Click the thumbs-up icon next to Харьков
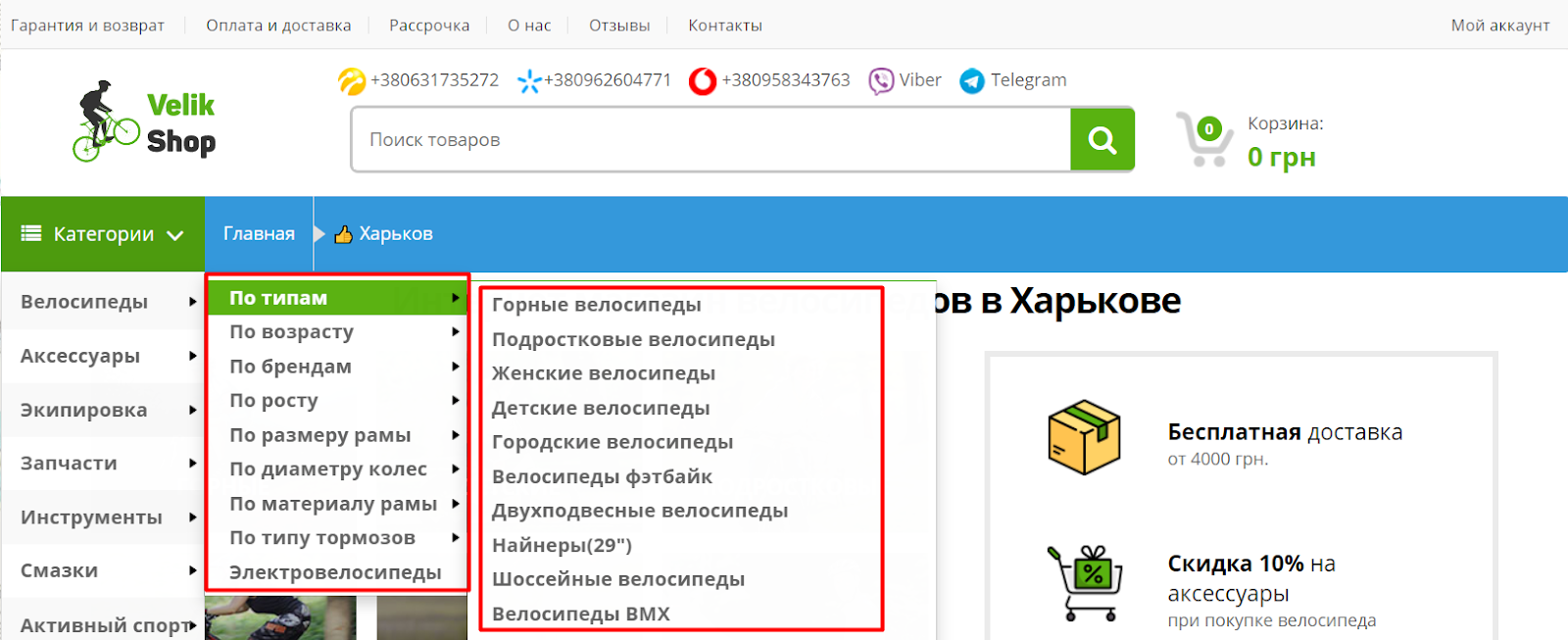The width and height of the screenshot is (1568, 640). tap(343, 234)
